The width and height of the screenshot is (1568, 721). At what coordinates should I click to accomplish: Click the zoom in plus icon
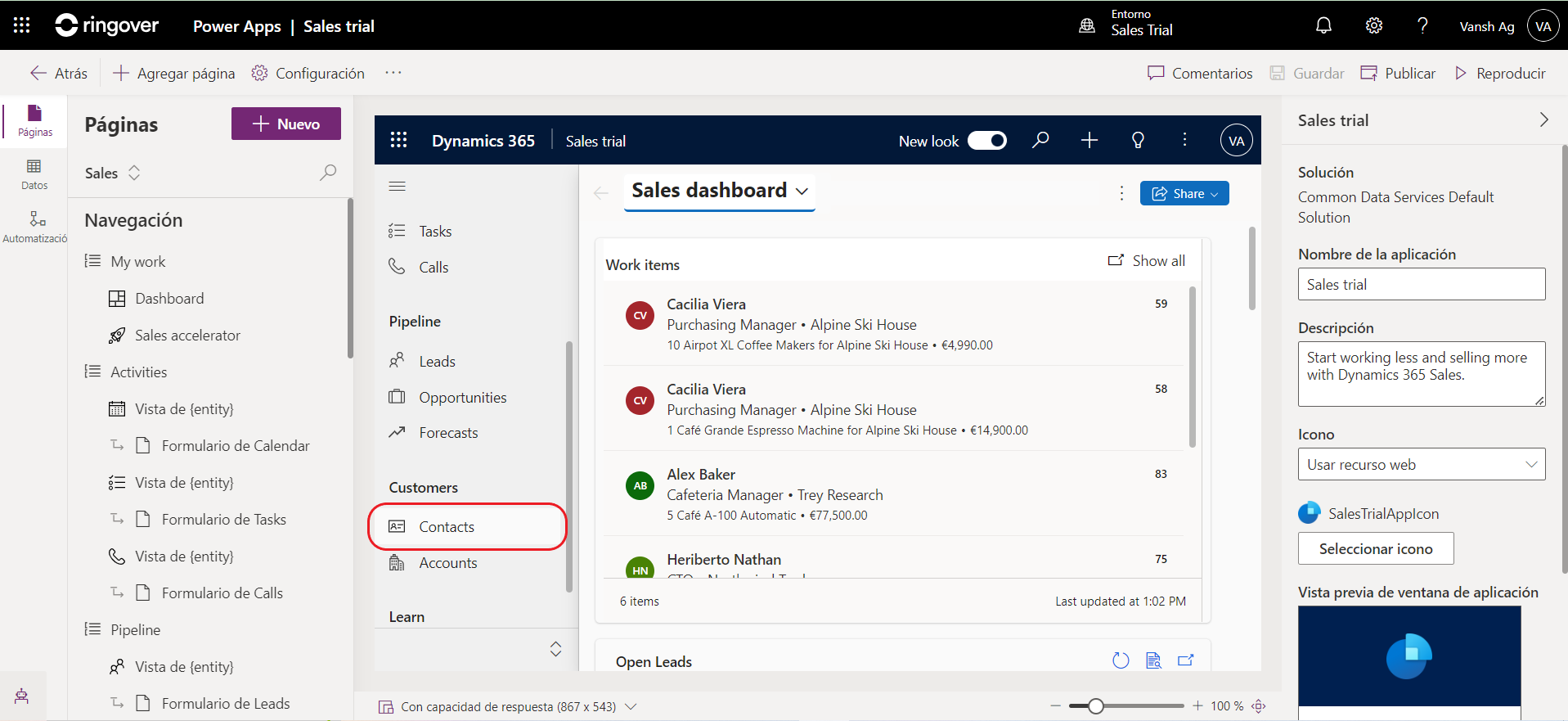(1197, 705)
